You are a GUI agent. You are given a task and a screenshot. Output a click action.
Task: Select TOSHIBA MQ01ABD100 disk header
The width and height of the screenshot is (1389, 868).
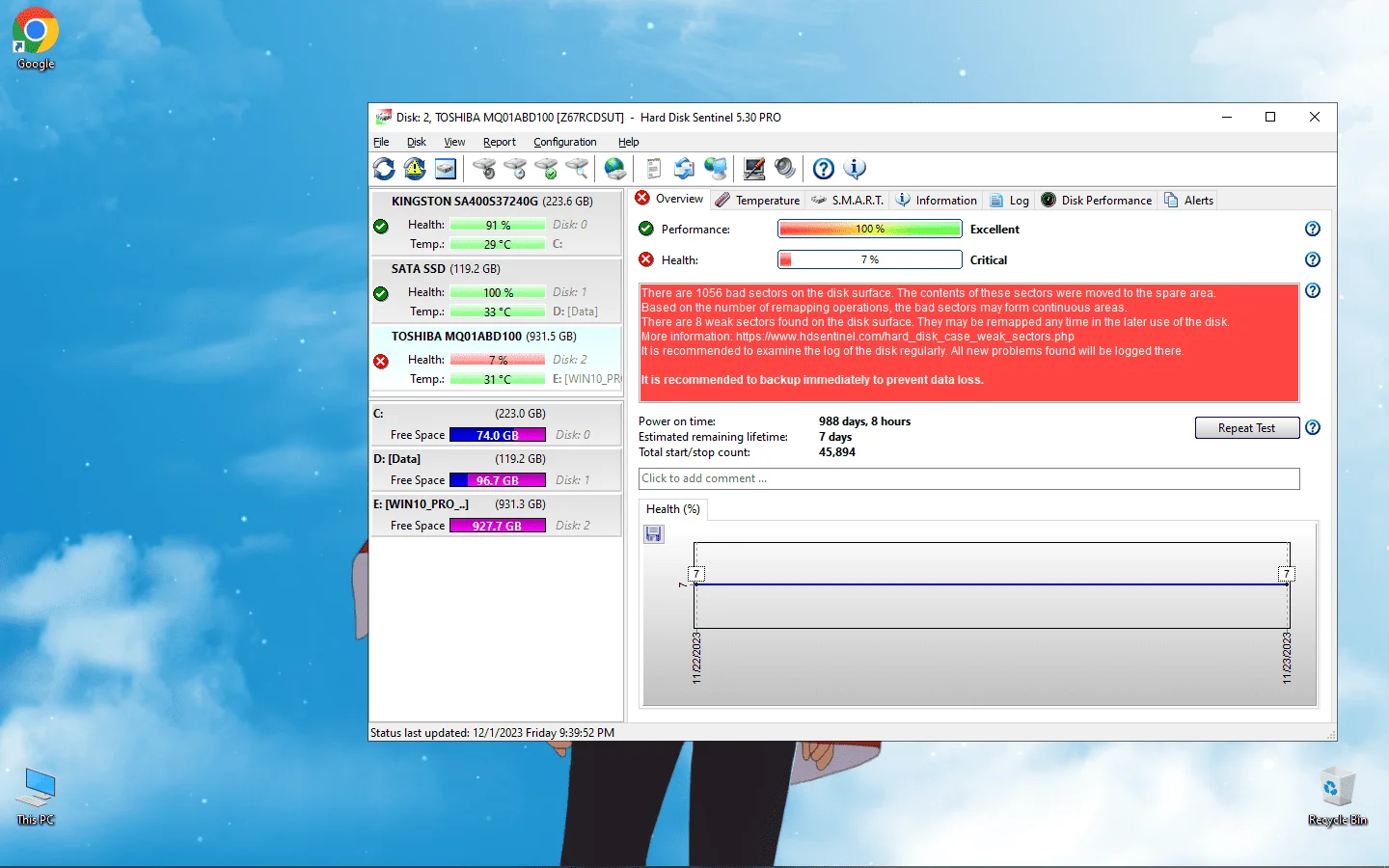coord(484,337)
